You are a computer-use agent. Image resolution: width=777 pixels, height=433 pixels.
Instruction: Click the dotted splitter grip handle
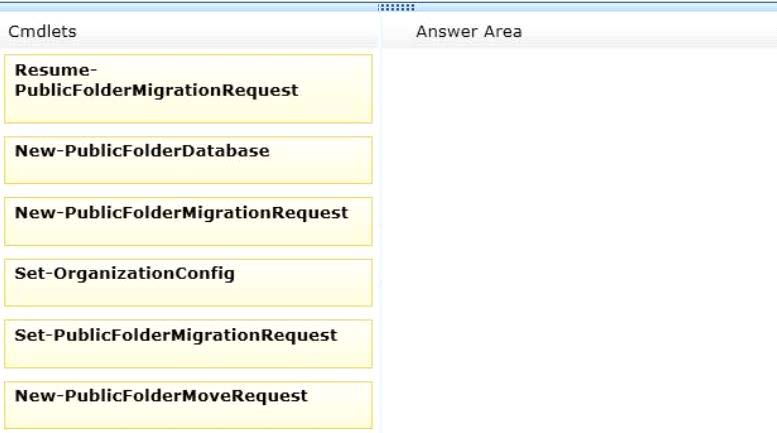pyautogui.click(x=396, y=7)
